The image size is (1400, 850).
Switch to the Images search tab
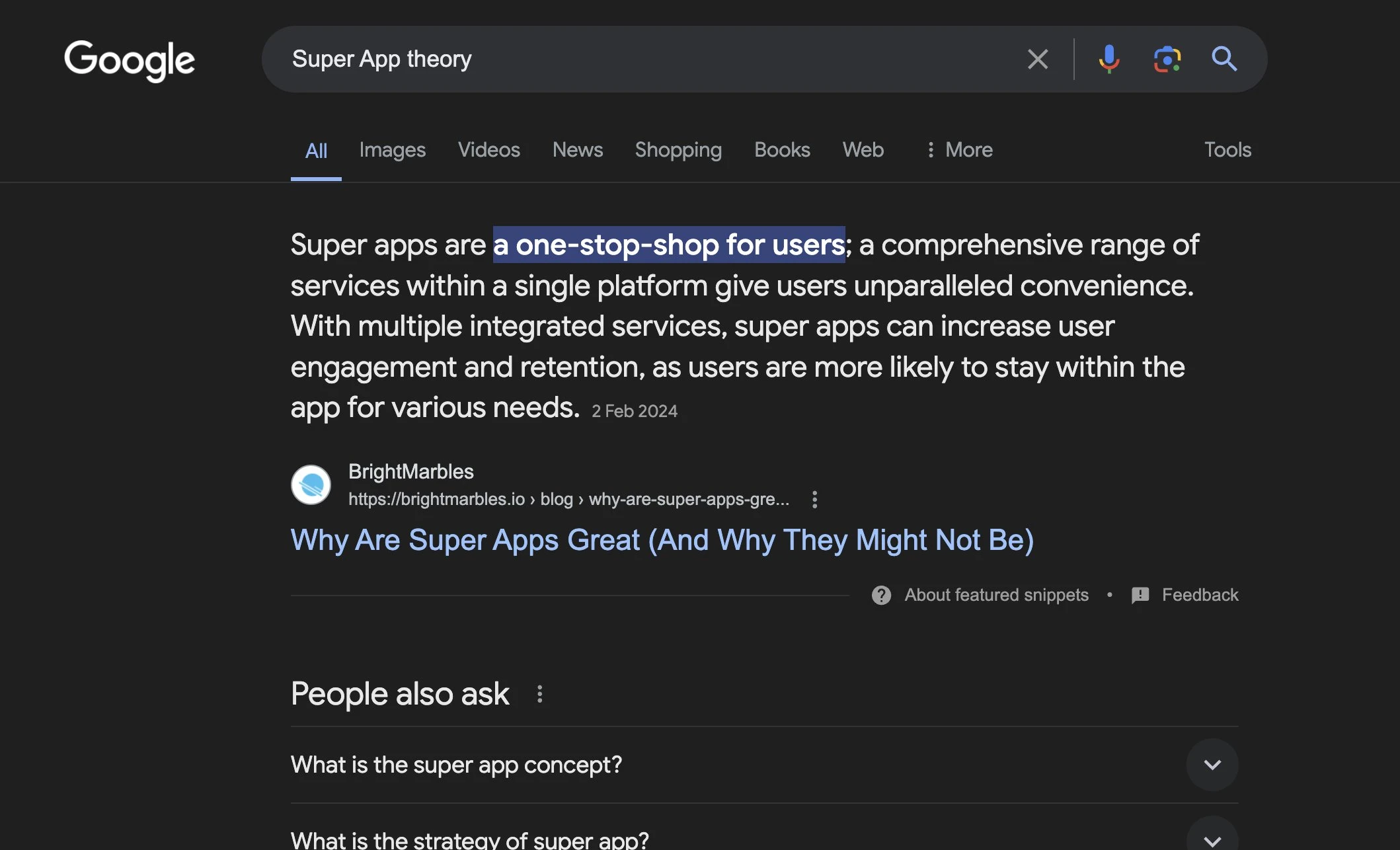click(392, 150)
